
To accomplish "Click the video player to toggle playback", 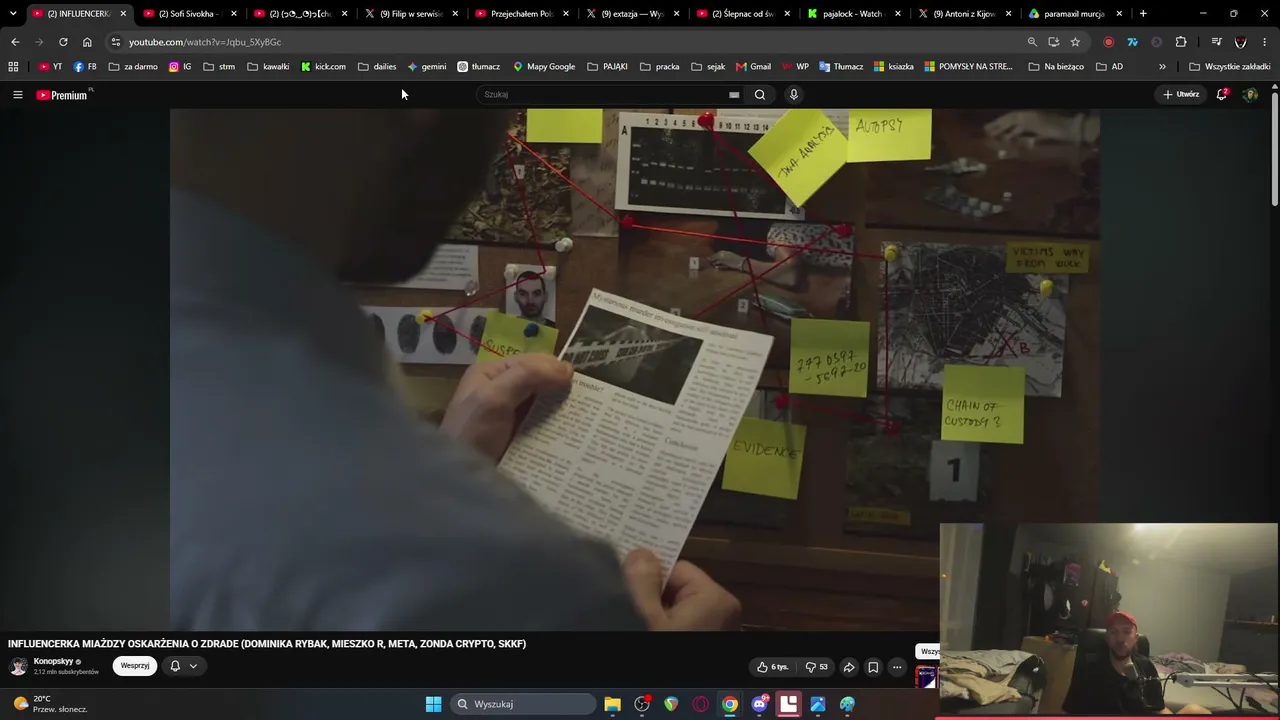I will tap(635, 370).
